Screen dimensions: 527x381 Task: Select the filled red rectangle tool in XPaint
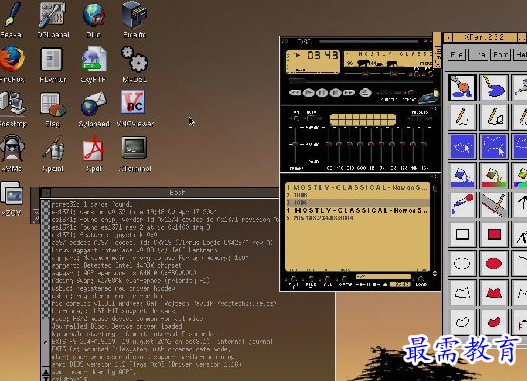(494, 234)
